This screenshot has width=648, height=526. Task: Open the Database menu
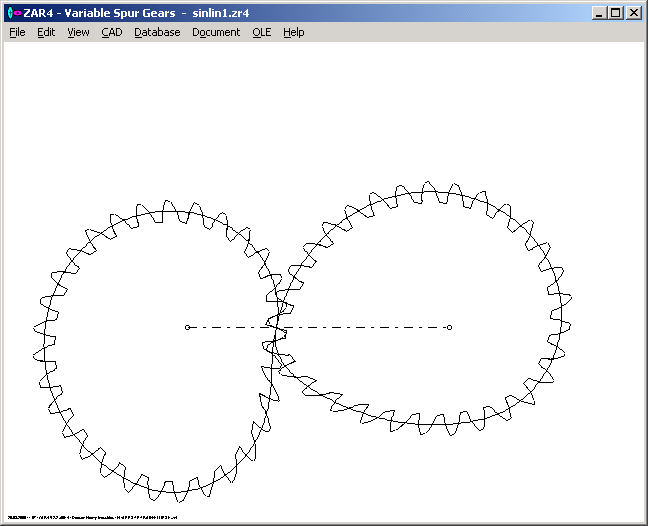point(157,32)
